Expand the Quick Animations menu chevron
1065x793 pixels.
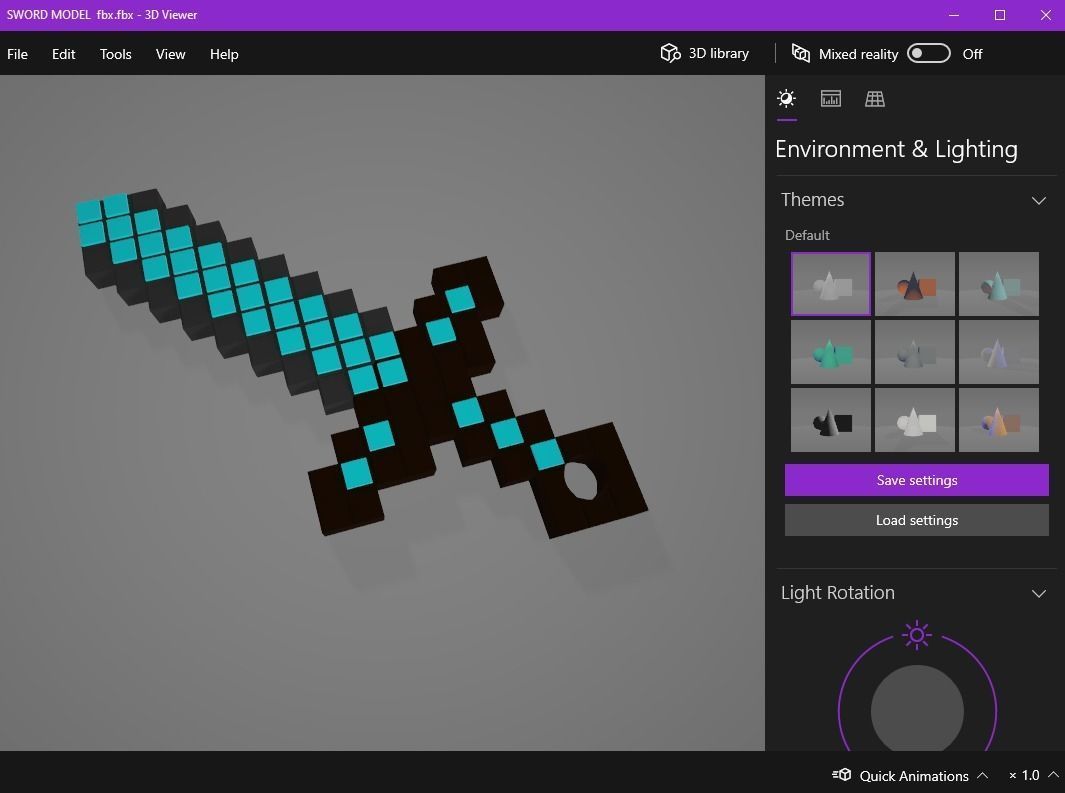click(x=982, y=775)
